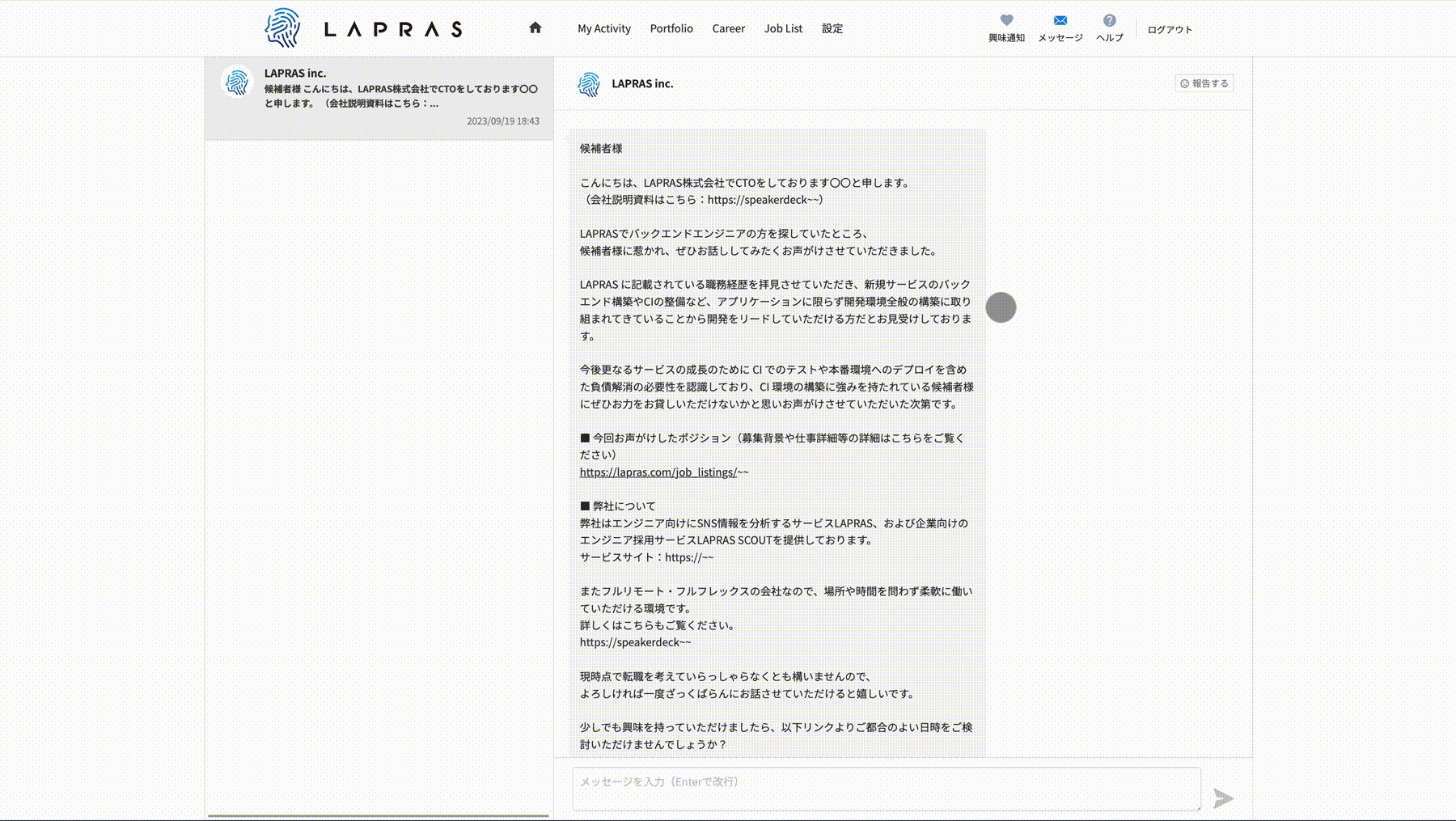Click conversation list horizontal scrollbar

[x=379, y=816]
